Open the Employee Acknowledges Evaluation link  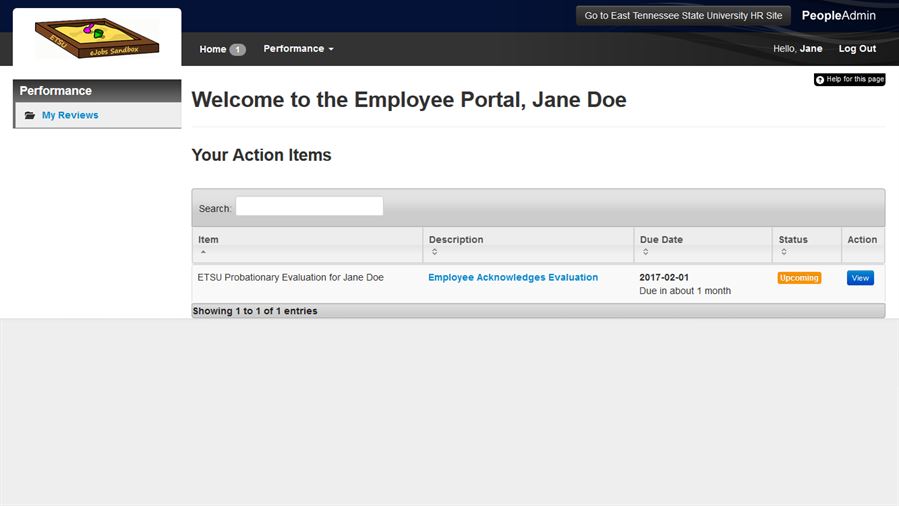click(x=513, y=278)
